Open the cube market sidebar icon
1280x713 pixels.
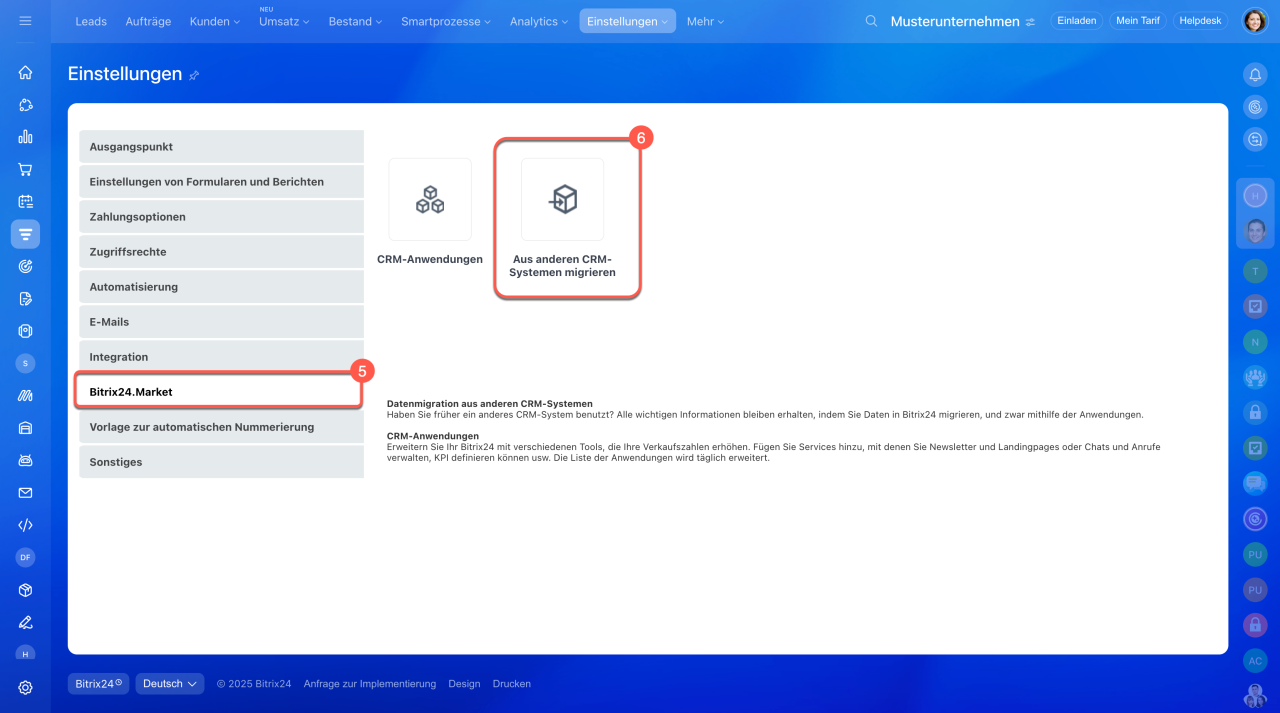tap(25, 590)
